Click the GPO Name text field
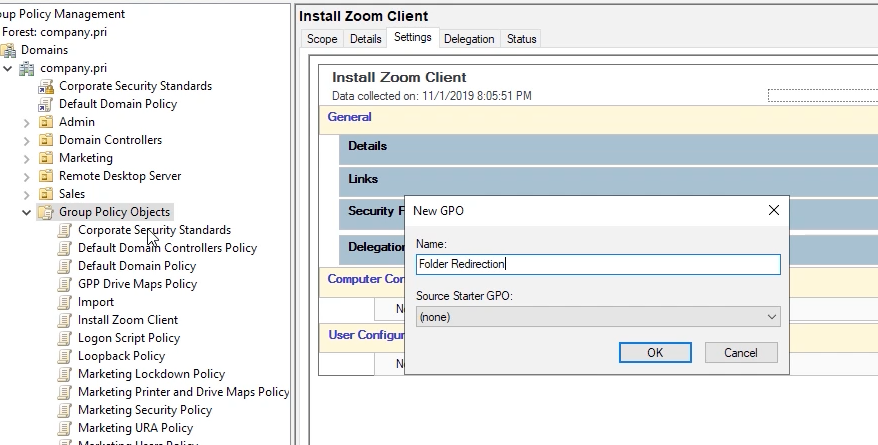The height and width of the screenshot is (445, 878). click(597, 264)
